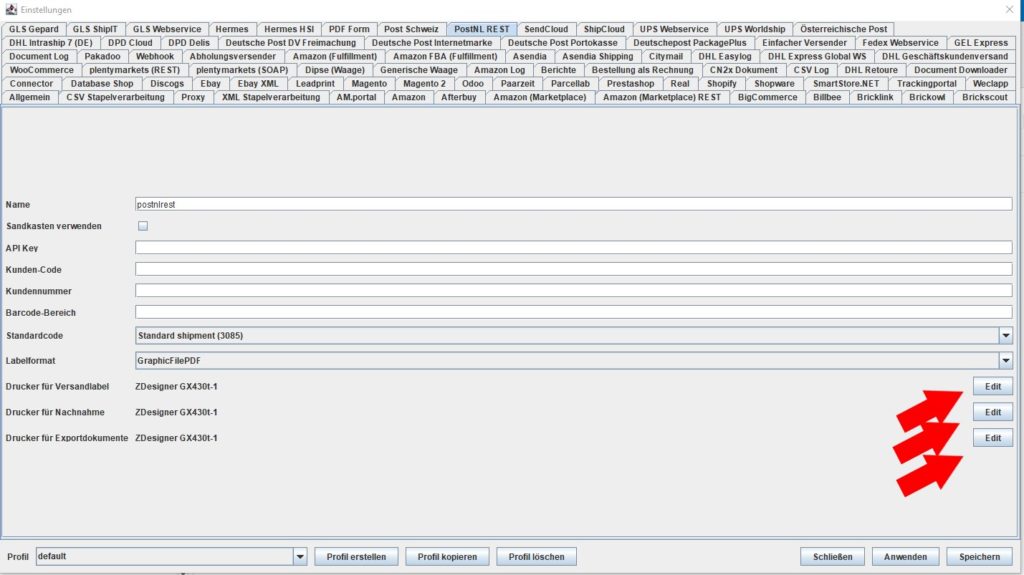Screen dimensions: 1024x575
Task: Open the Brickscout tab
Action: 985,97
